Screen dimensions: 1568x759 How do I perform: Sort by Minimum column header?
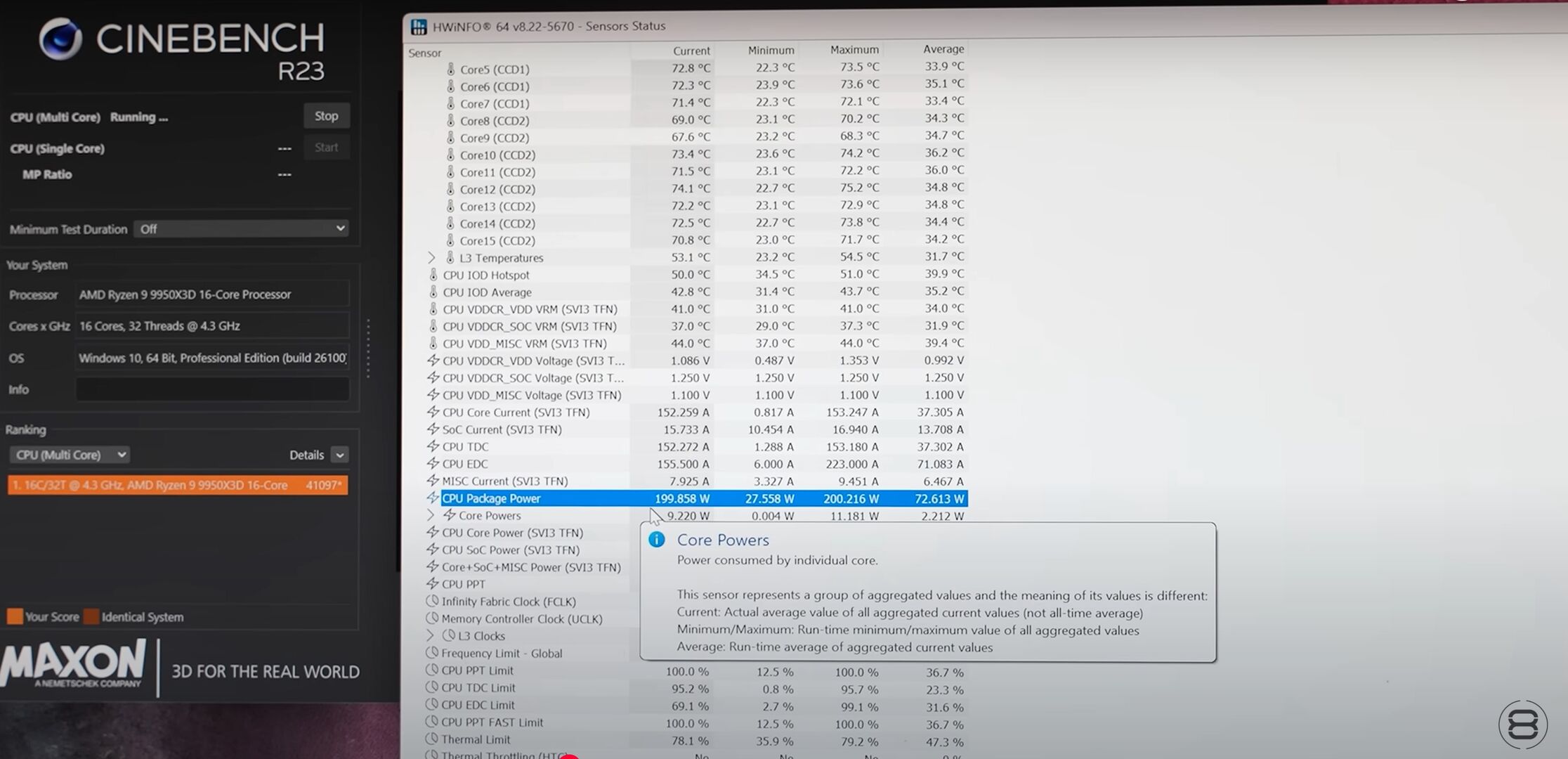tap(771, 50)
